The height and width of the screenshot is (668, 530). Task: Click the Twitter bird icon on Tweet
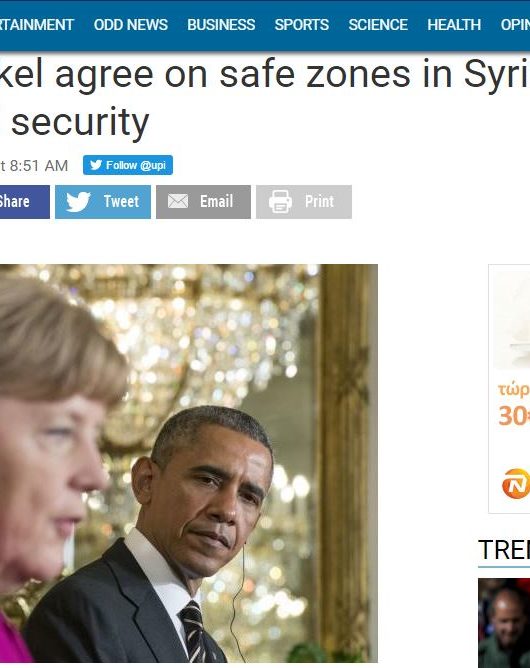point(78,202)
